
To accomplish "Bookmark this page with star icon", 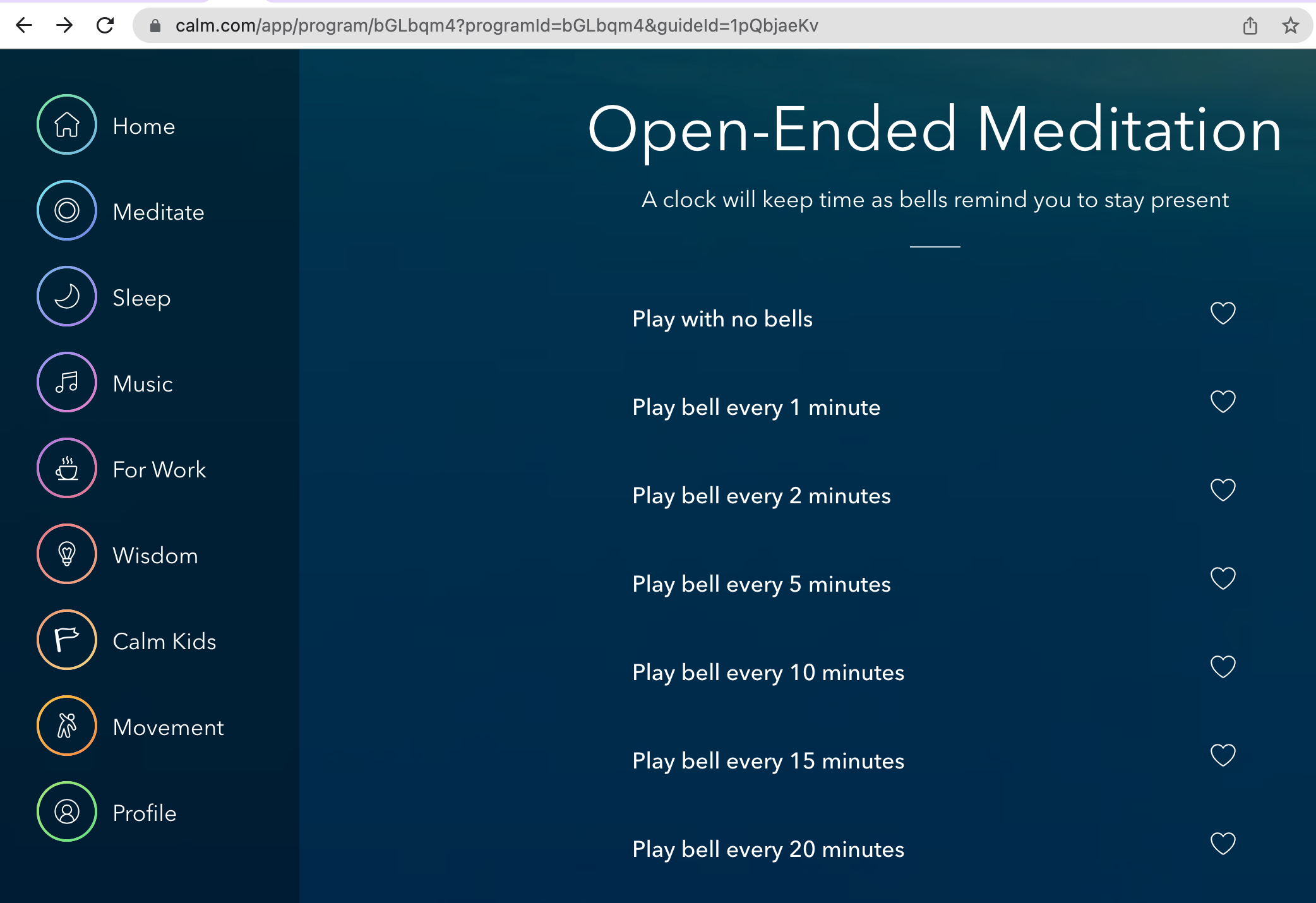I will [x=1290, y=25].
